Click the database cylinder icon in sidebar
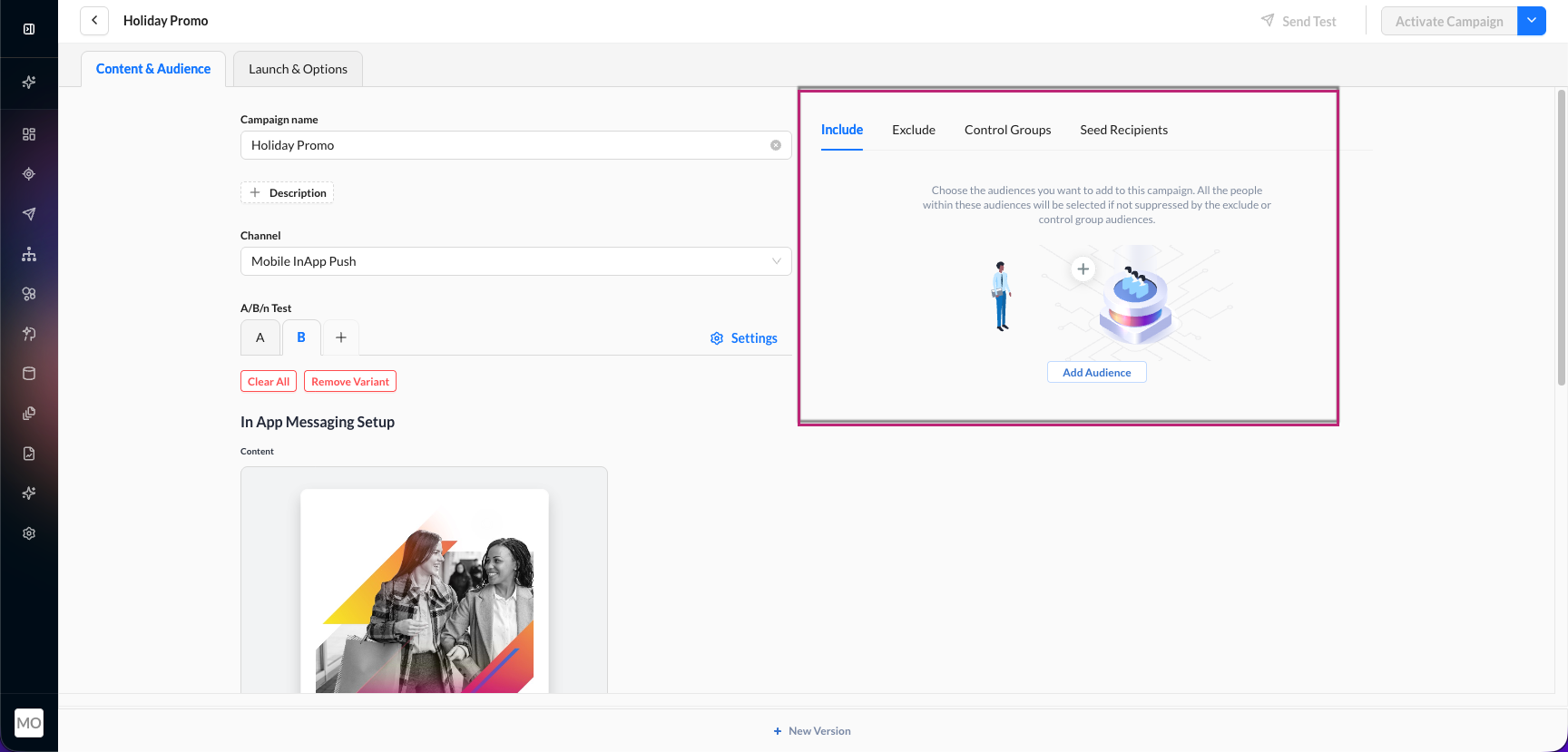Viewport: 1568px width, 752px height. (x=29, y=374)
